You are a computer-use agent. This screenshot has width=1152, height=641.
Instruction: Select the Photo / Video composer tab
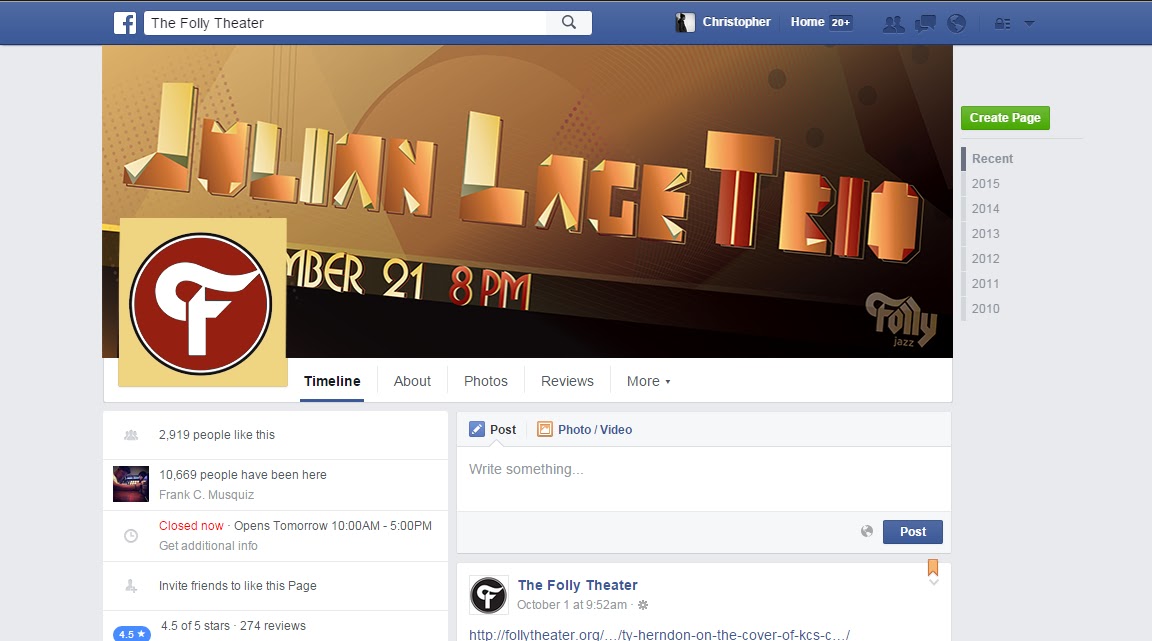coord(585,429)
